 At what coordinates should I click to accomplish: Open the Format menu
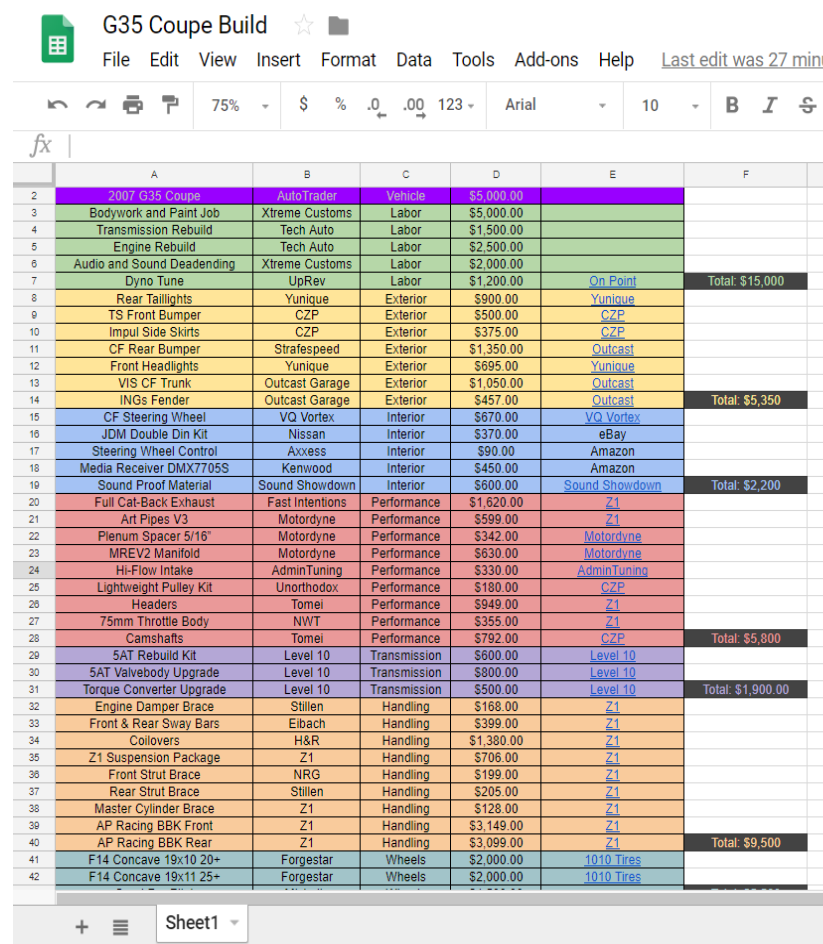348,60
